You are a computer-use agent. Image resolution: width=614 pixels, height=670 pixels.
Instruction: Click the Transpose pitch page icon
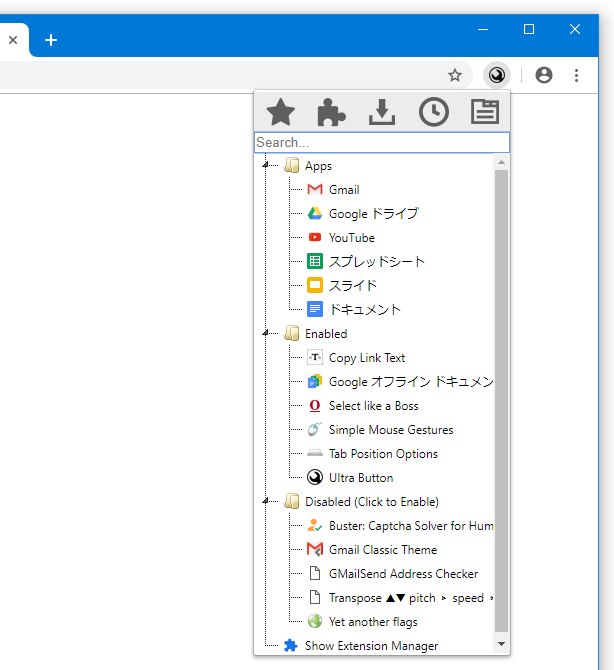point(315,597)
